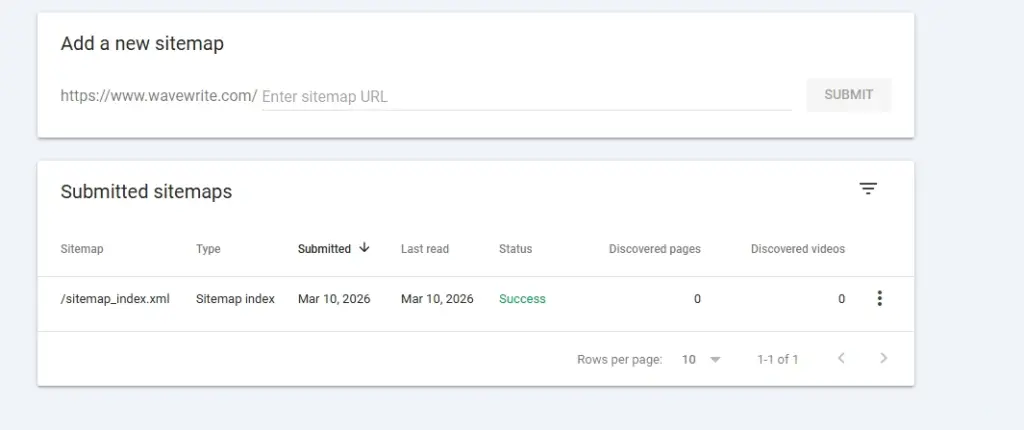Viewport: 1024px width, 430px height.
Task: Go to the next page of sitemaps
Action: click(x=883, y=359)
